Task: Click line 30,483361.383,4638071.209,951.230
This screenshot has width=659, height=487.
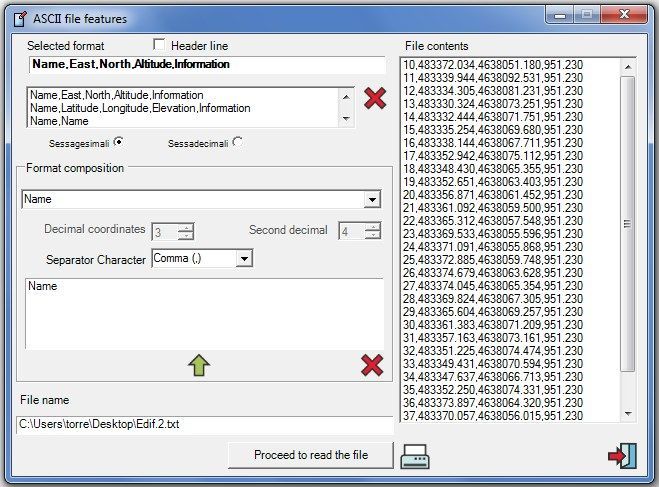Action: [x=493, y=325]
